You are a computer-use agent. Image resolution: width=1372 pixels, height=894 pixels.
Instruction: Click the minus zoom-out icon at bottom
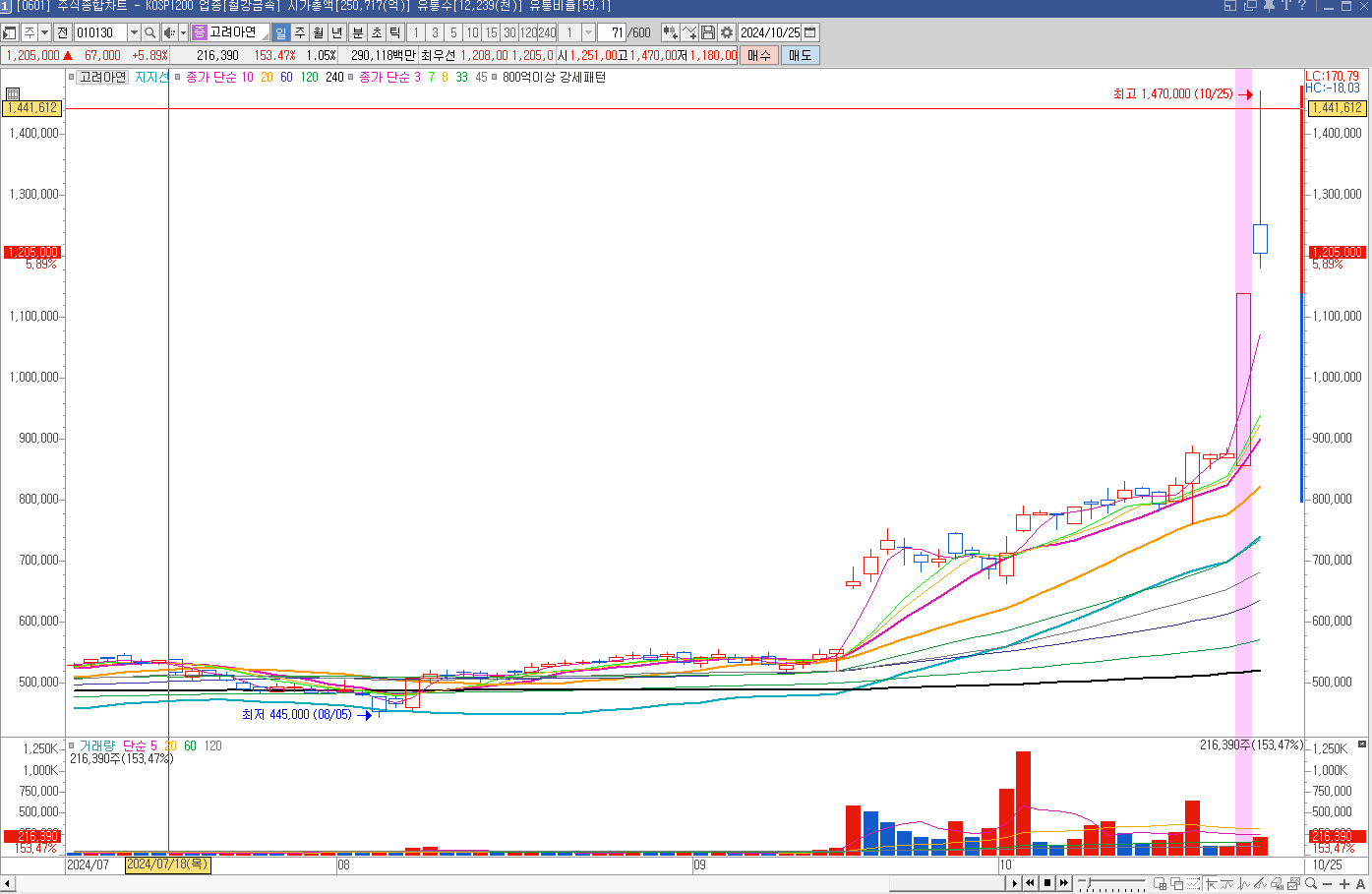point(1328,884)
